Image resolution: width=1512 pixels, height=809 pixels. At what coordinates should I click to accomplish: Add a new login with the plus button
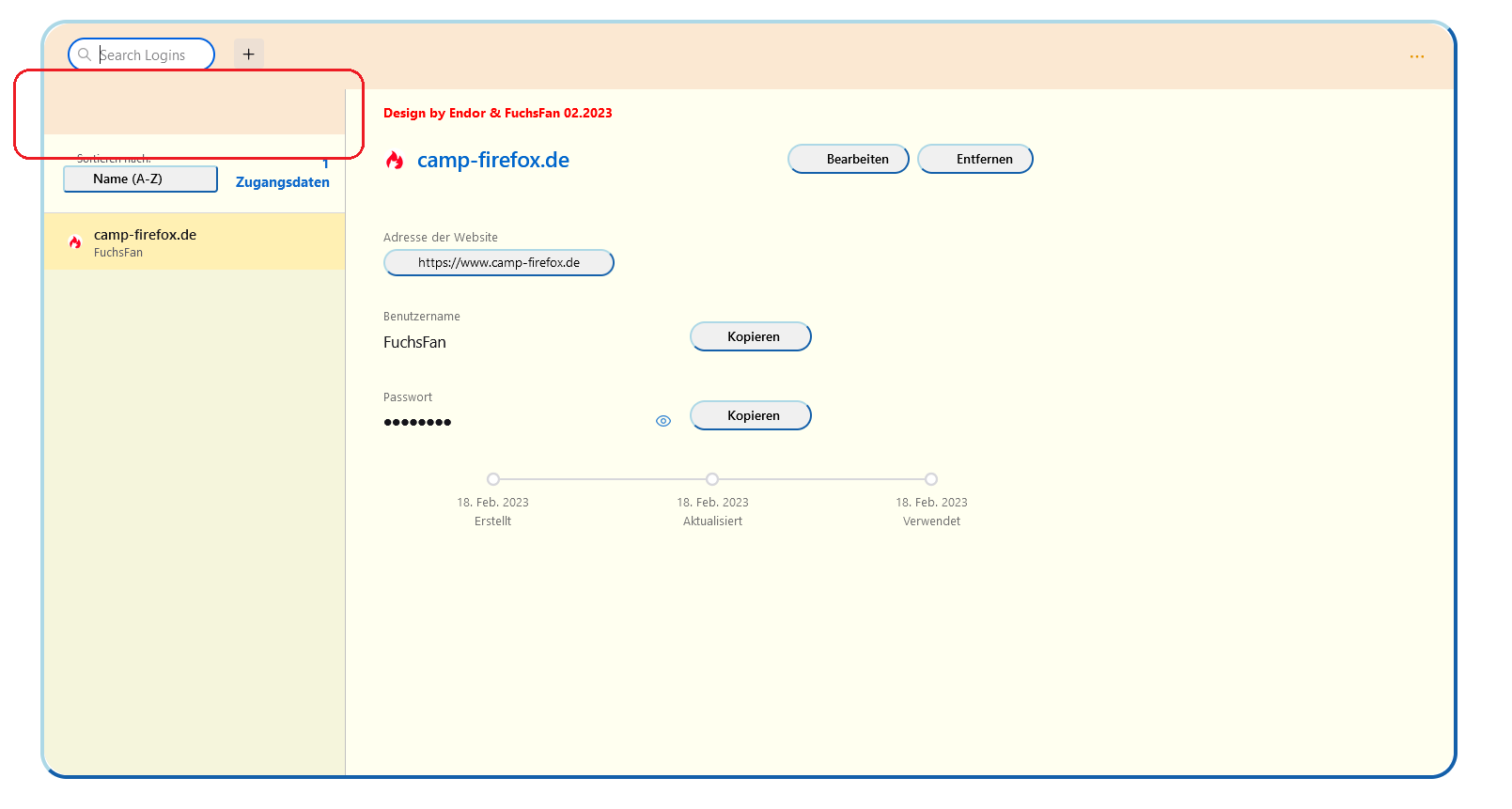(x=249, y=54)
